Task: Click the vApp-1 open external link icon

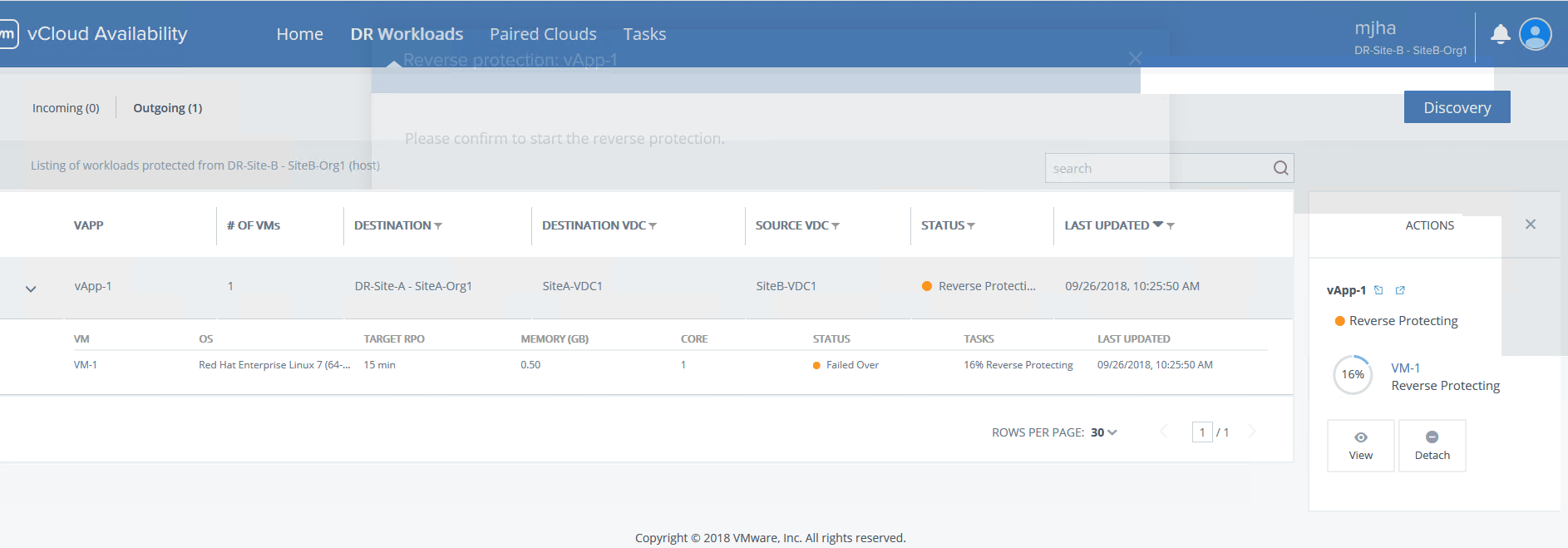Action: [1400, 290]
